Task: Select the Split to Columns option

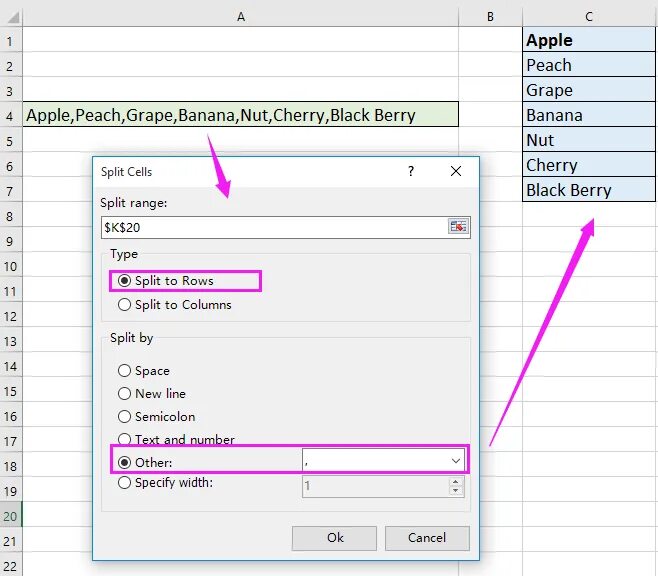Action: click(175, 305)
